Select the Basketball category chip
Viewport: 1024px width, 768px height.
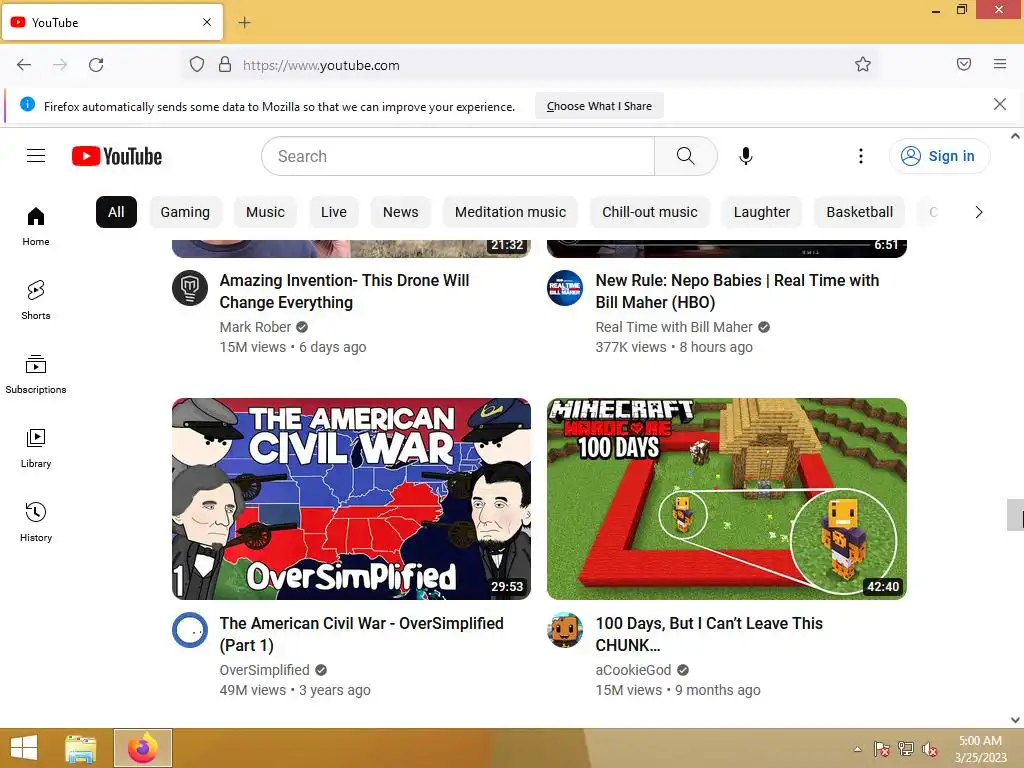coord(859,212)
